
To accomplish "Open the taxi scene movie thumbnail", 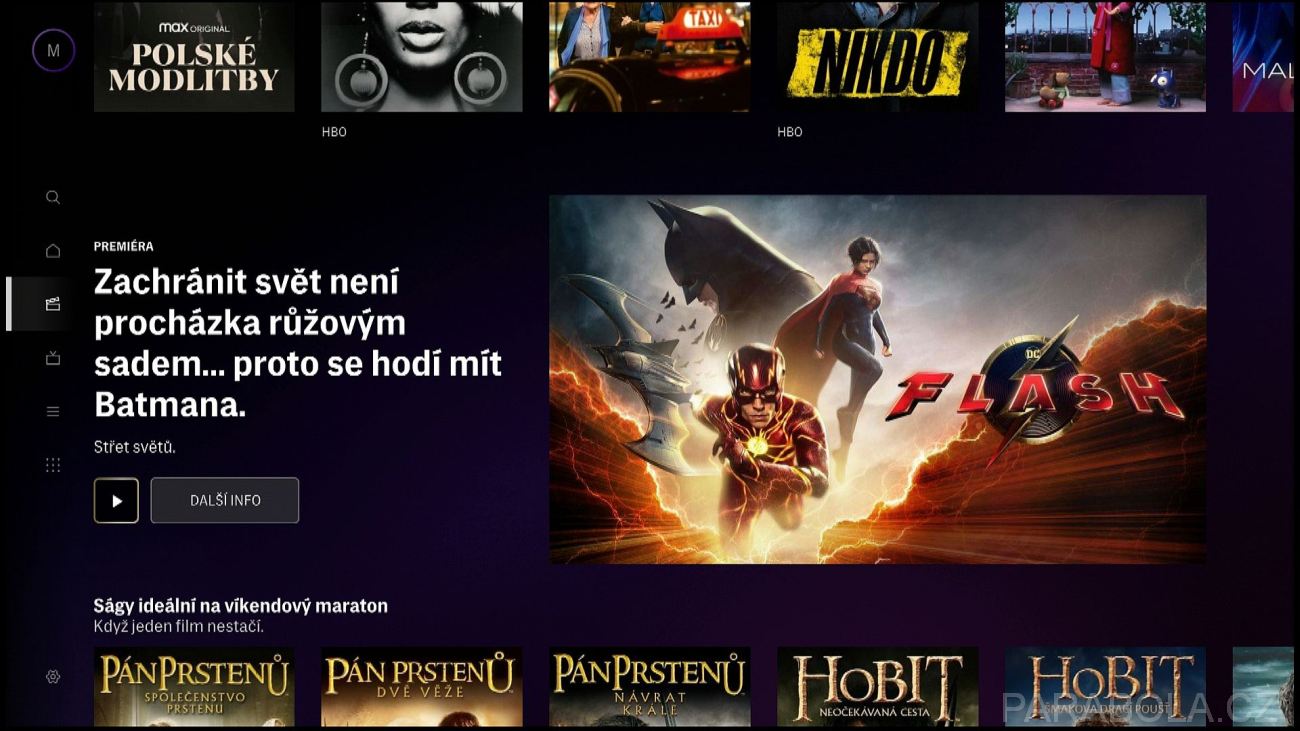I will coord(649,56).
